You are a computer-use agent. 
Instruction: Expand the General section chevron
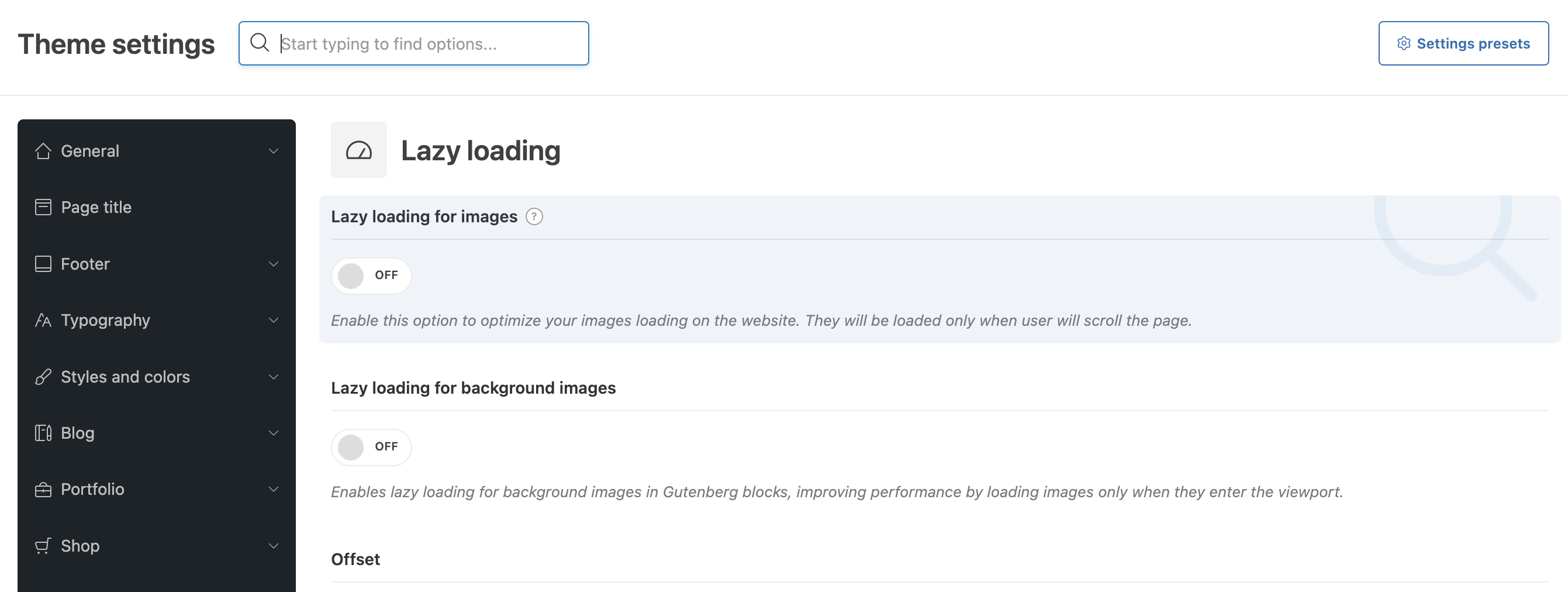(273, 151)
